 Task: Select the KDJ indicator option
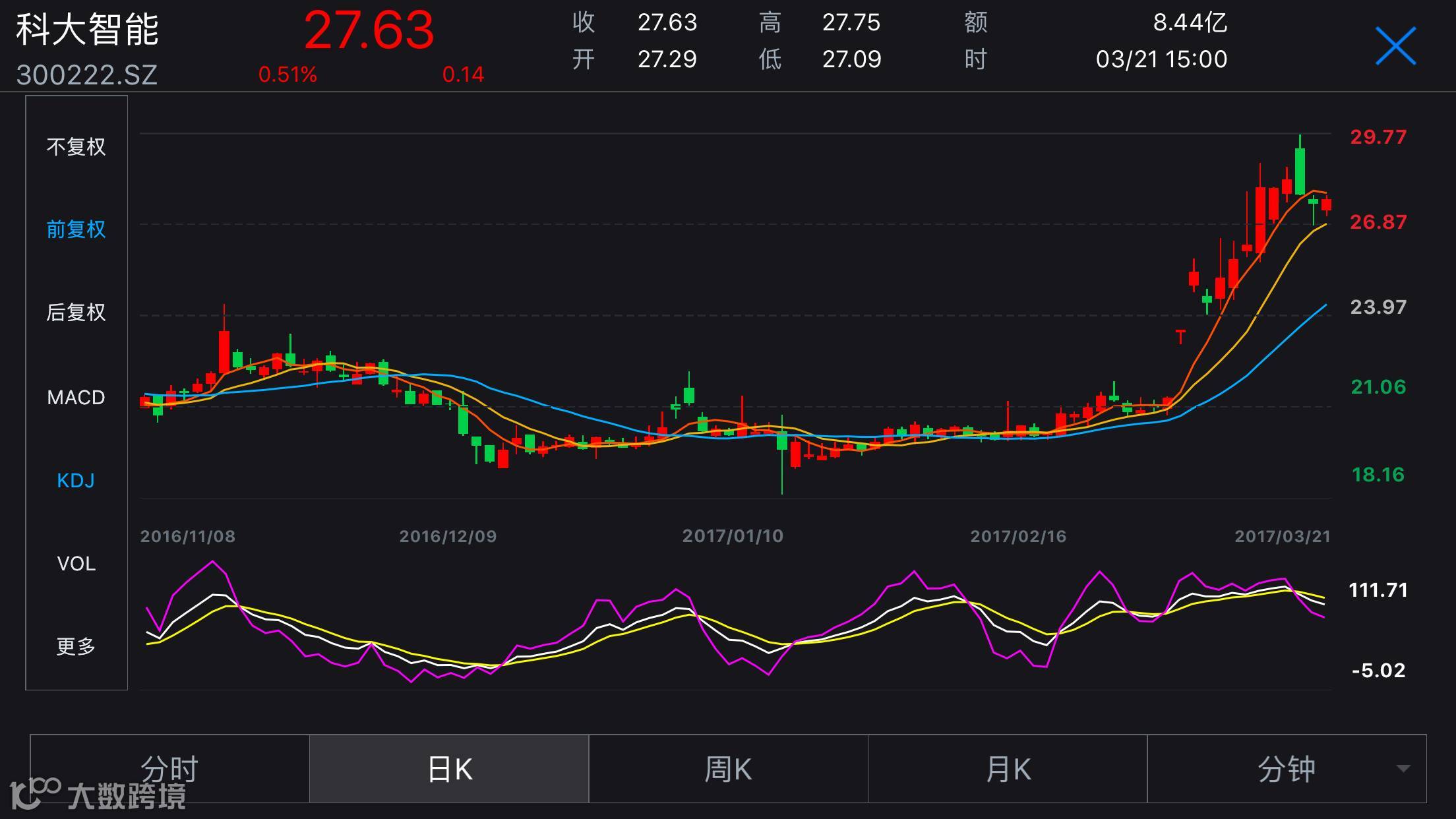76,480
